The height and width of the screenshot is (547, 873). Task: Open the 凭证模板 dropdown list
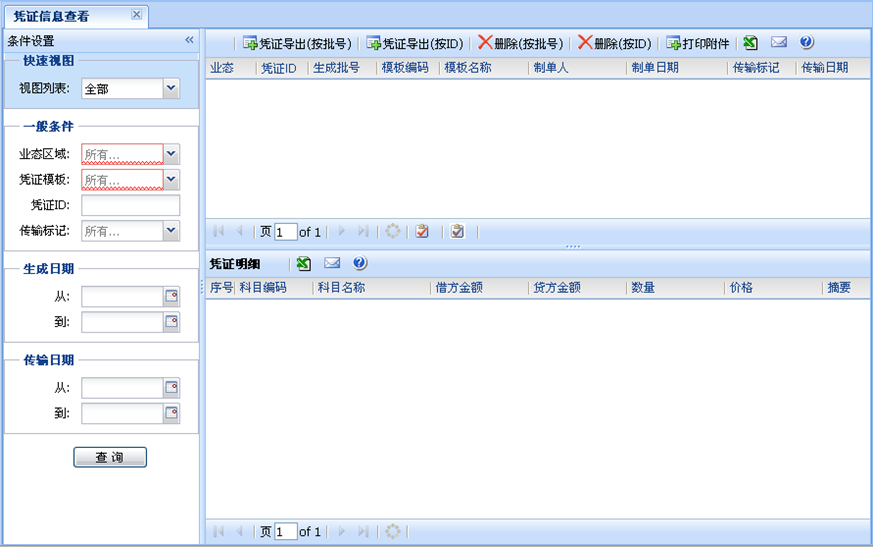[x=171, y=180]
